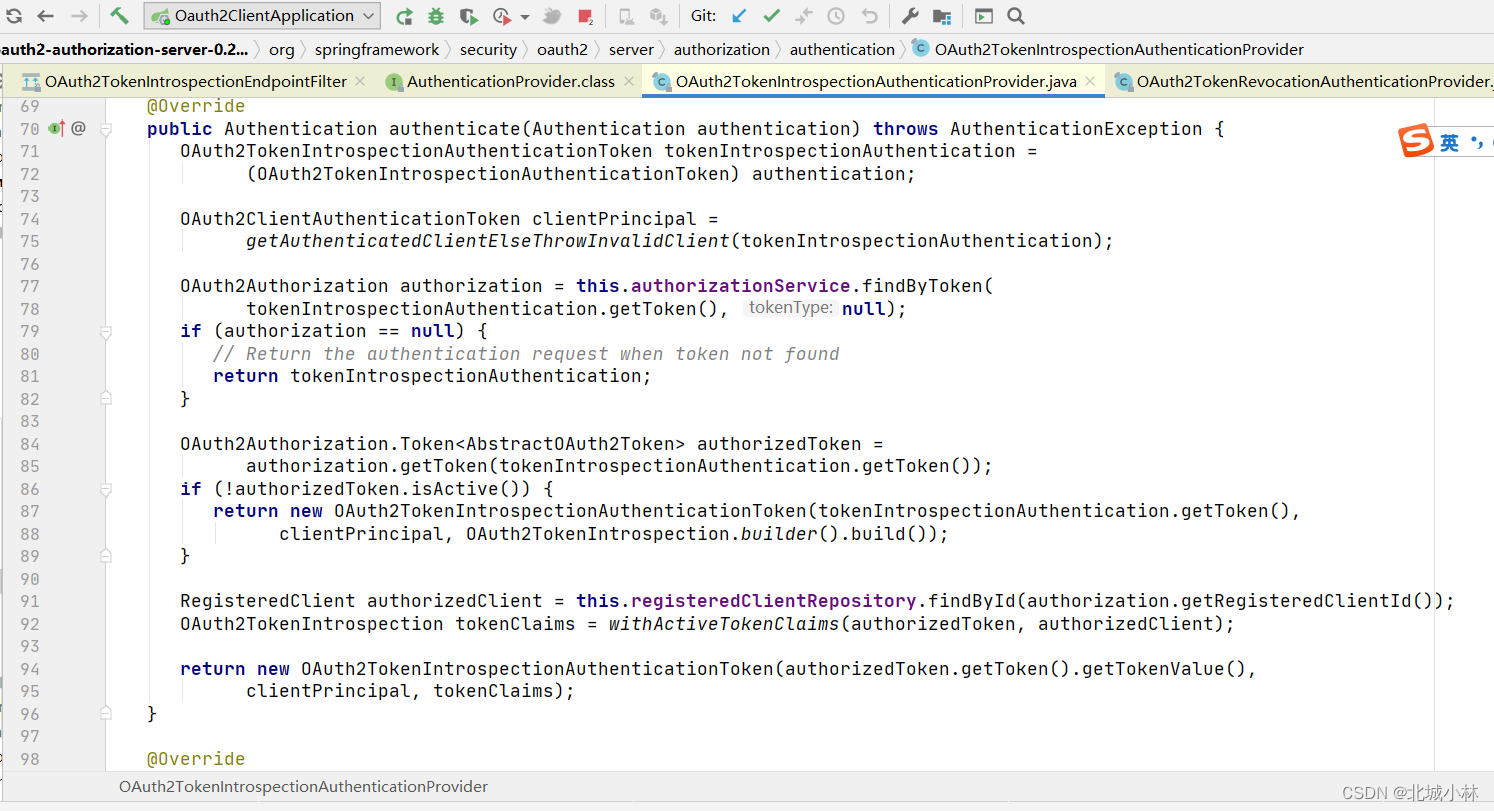Show Git history with the clock icon
Image resolution: width=1494 pixels, height=811 pixels.
click(x=836, y=16)
